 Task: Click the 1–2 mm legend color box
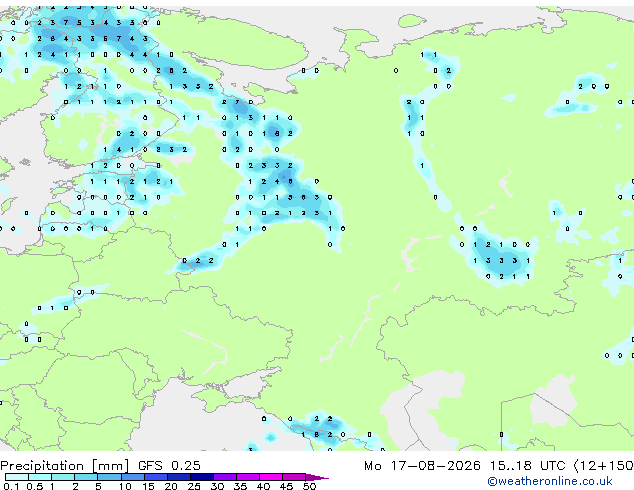63,477
